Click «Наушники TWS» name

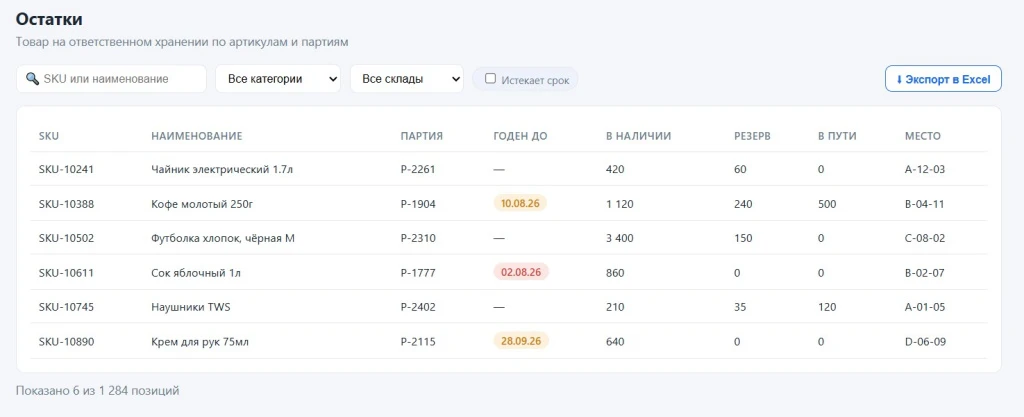coord(191,307)
